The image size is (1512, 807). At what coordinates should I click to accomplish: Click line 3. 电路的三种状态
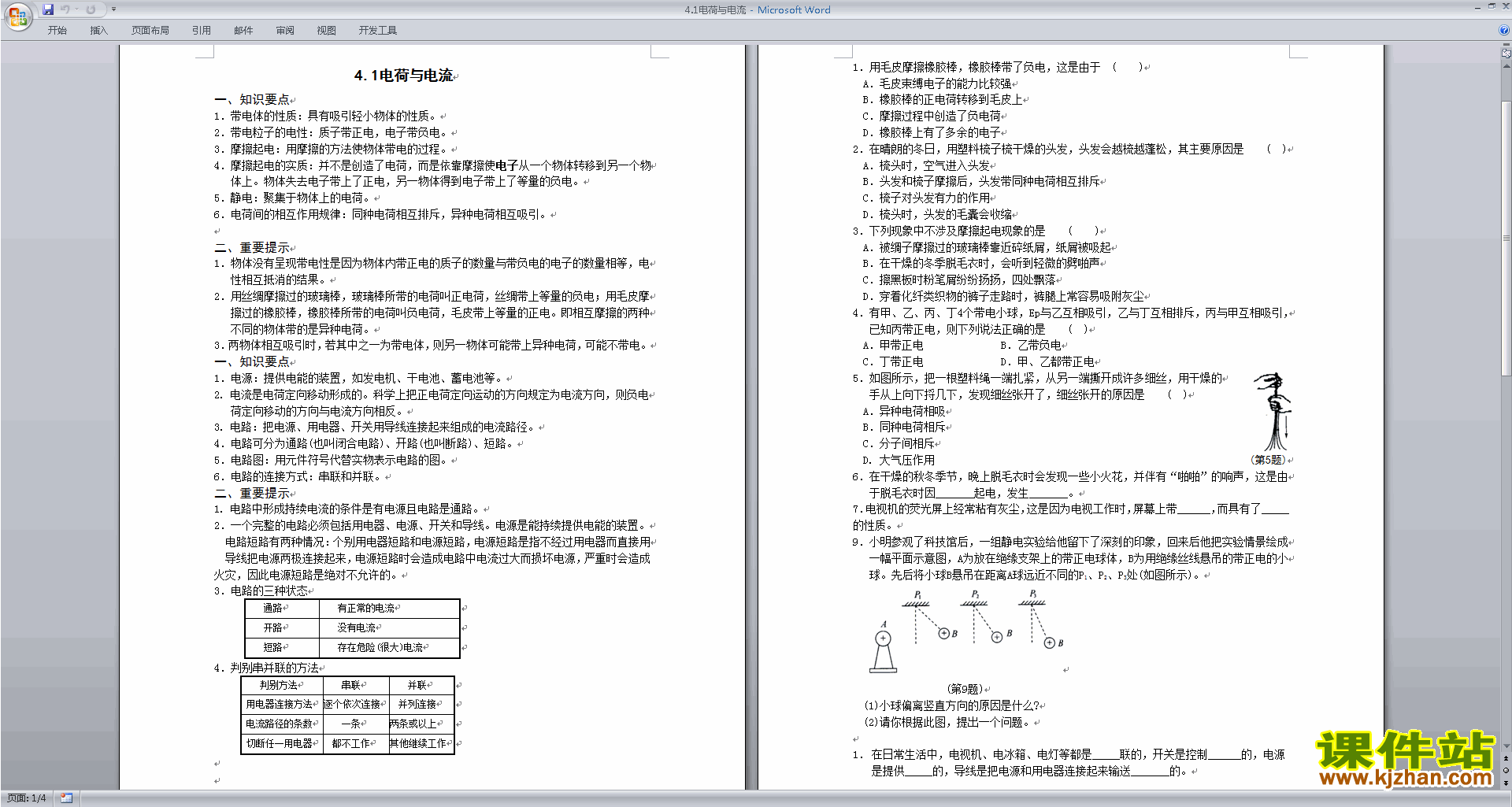(x=261, y=590)
